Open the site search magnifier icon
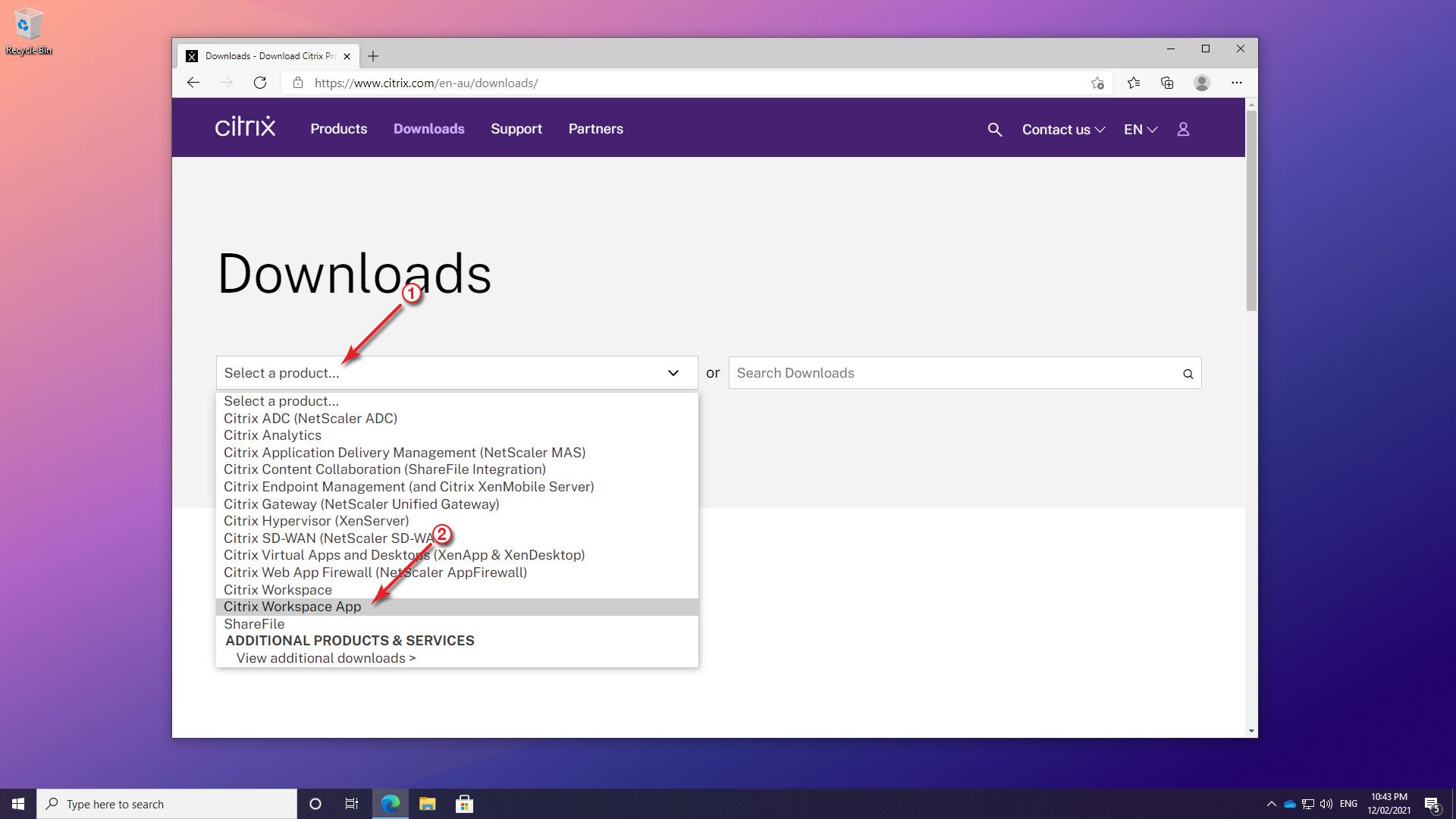Image resolution: width=1456 pixels, height=819 pixels. [x=994, y=130]
